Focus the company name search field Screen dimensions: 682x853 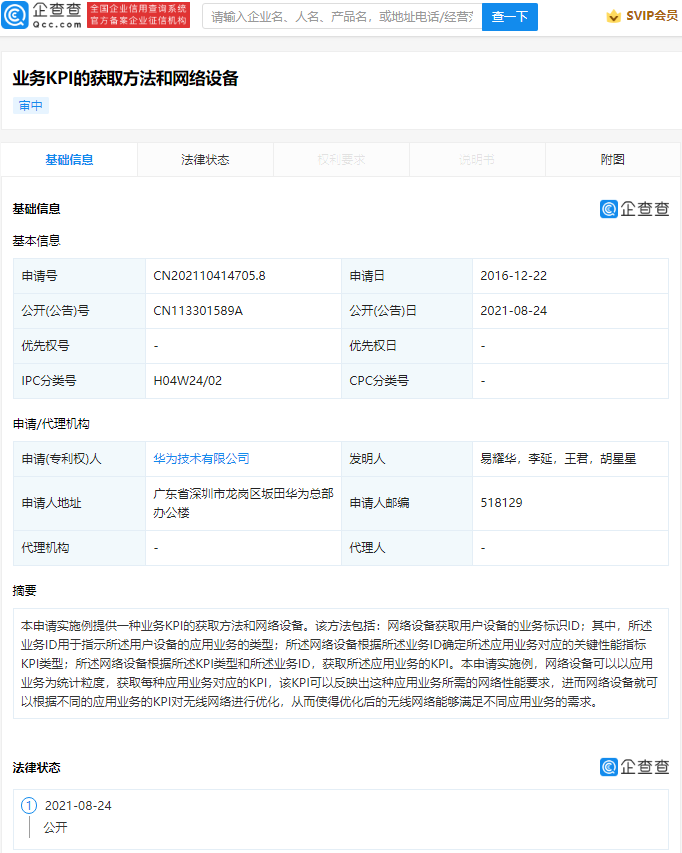click(x=342, y=17)
